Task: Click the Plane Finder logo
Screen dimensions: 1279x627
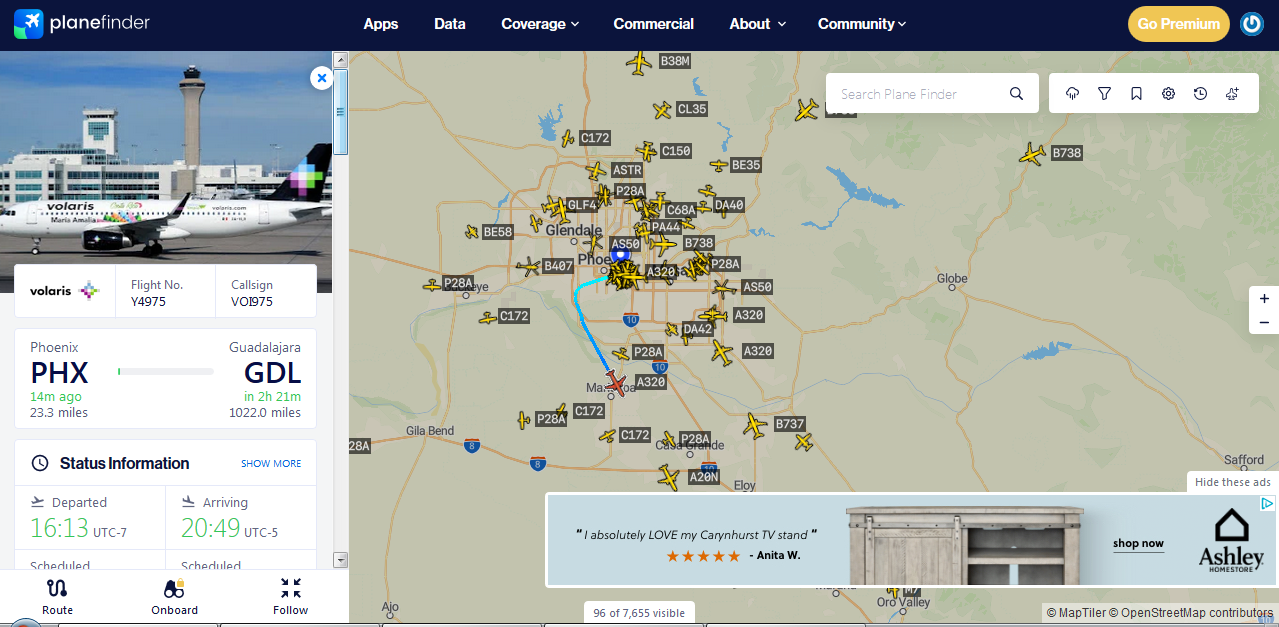Action: [x=82, y=23]
